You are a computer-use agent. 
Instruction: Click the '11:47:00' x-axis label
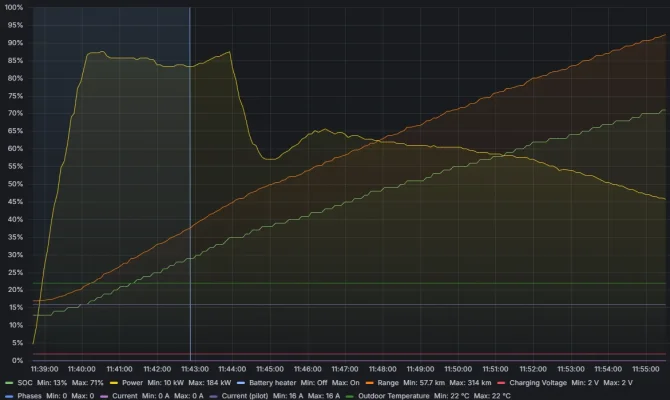345,369
